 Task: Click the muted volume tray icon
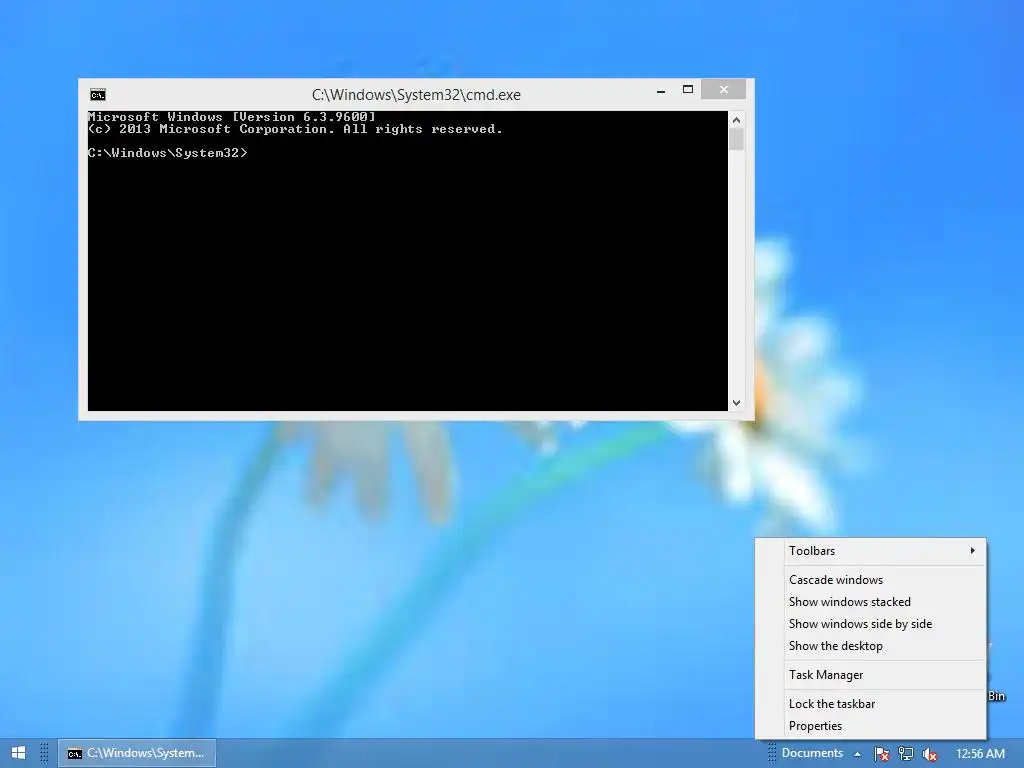929,754
